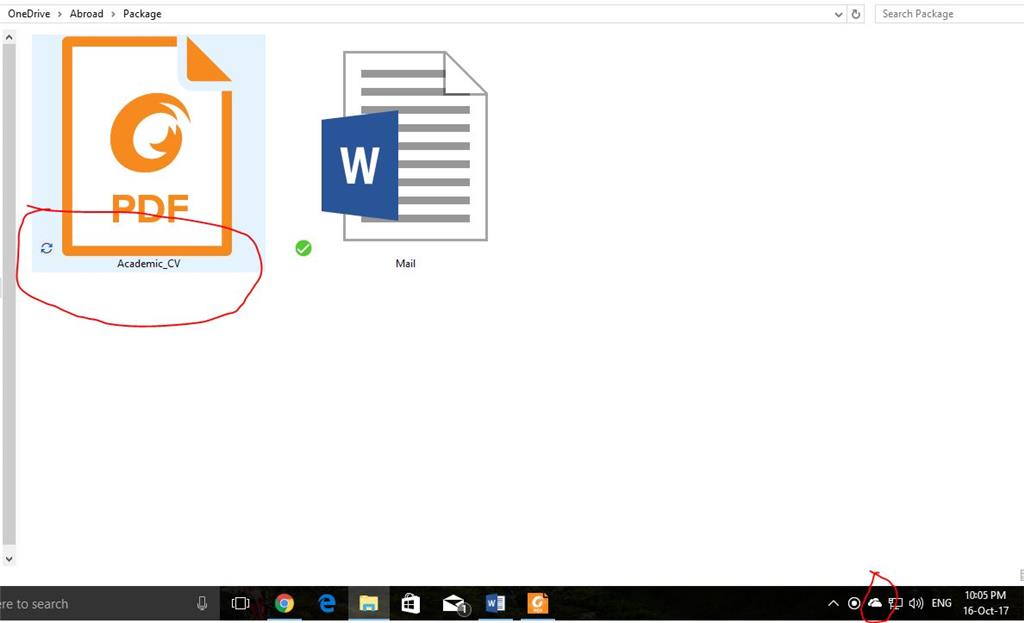Open the address bar history dropdown
Screen dimensions: 1024x623
[x=839, y=14]
